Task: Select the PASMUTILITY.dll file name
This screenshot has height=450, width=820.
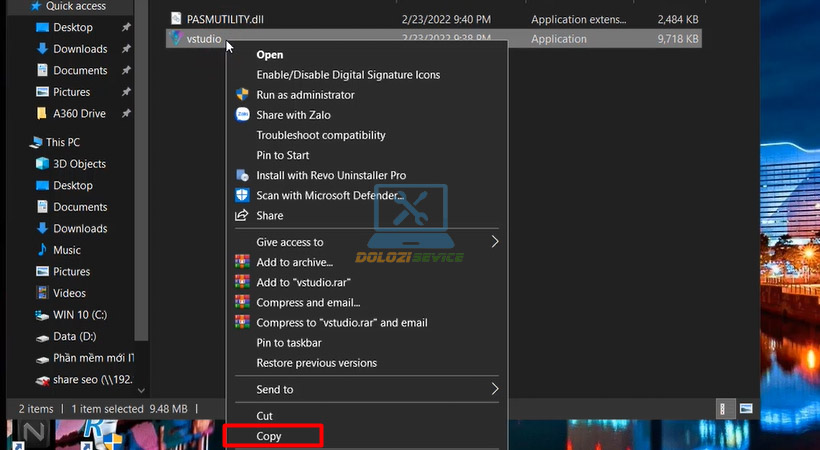Action: click(x=225, y=19)
